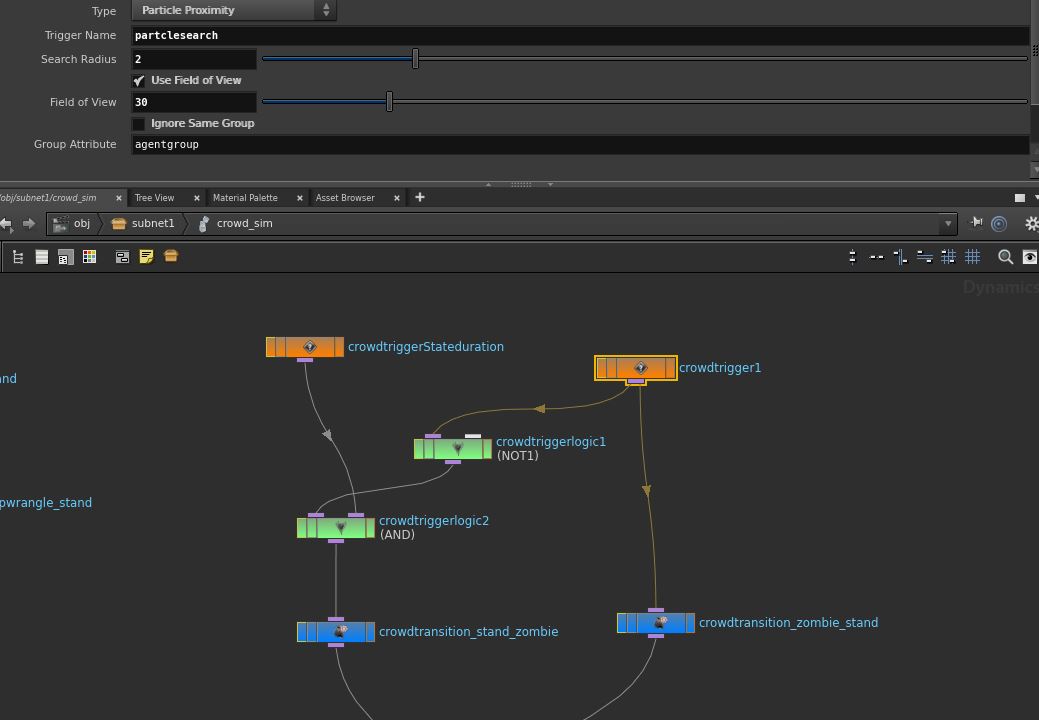The height and width of the screenshot is (720, 1039).
Task: Select crowd_sim in the path bar
Action: (x=235, y=224)
